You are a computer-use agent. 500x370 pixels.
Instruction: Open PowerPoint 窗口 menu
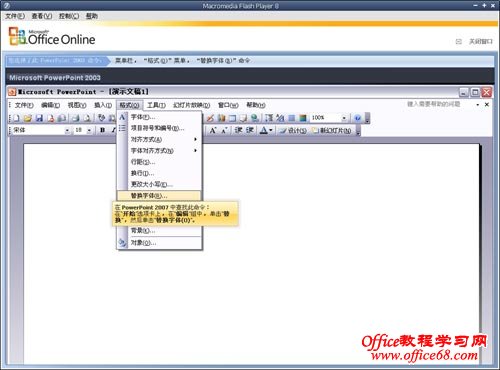point(228,105)
